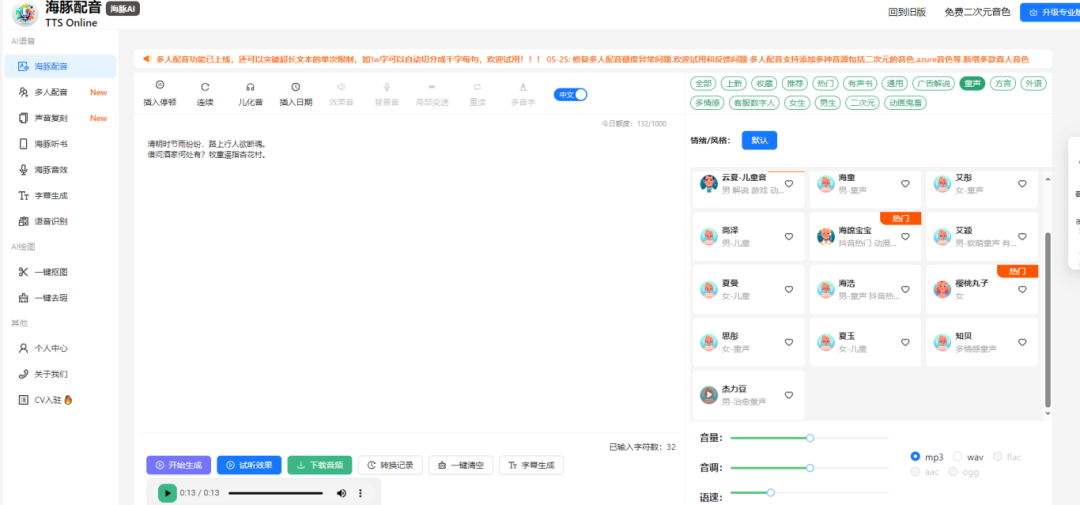Open 转换记录 history
The image size is (1080, 505).
tap(391, 465)
